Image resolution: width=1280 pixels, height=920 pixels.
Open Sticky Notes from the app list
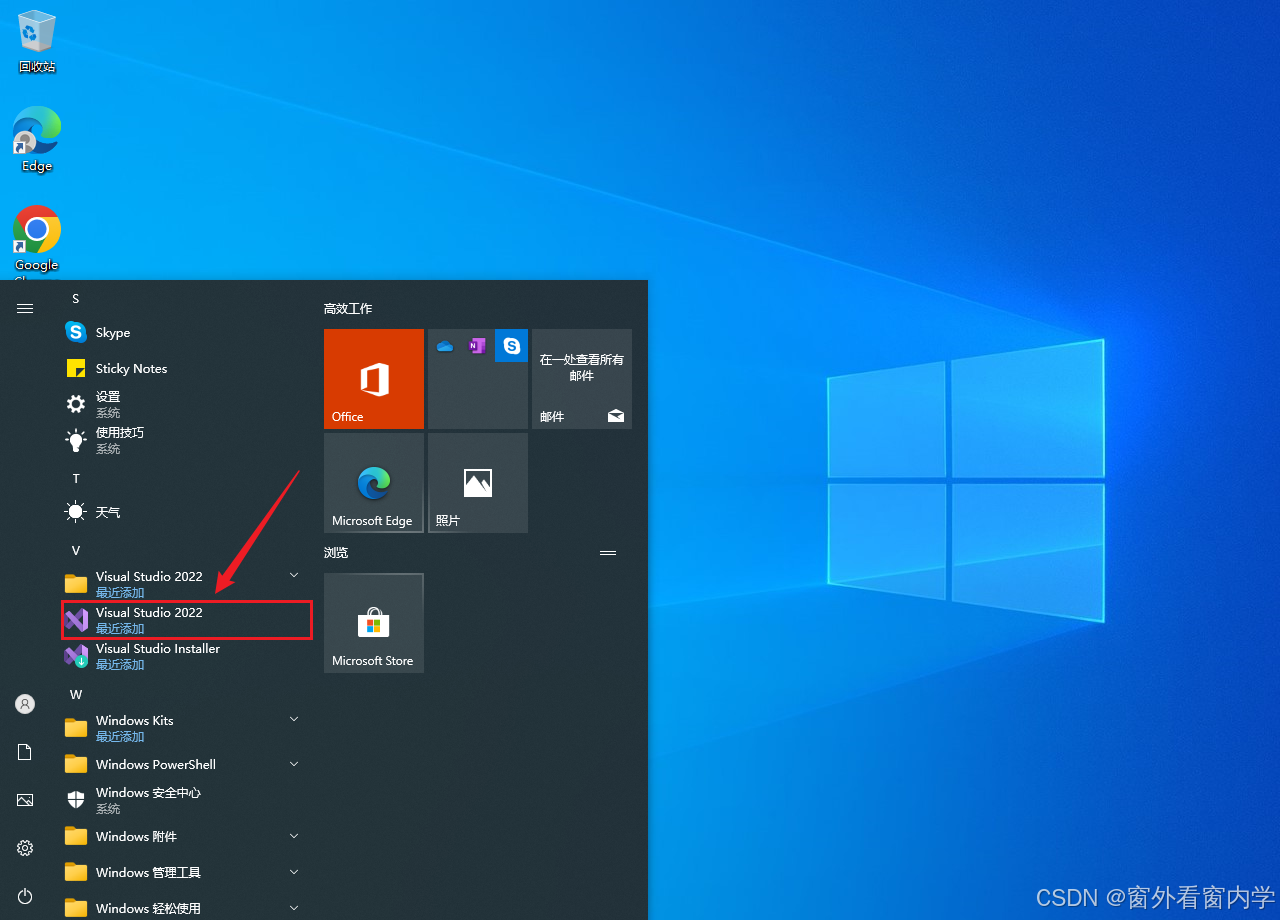click(182, 368)
